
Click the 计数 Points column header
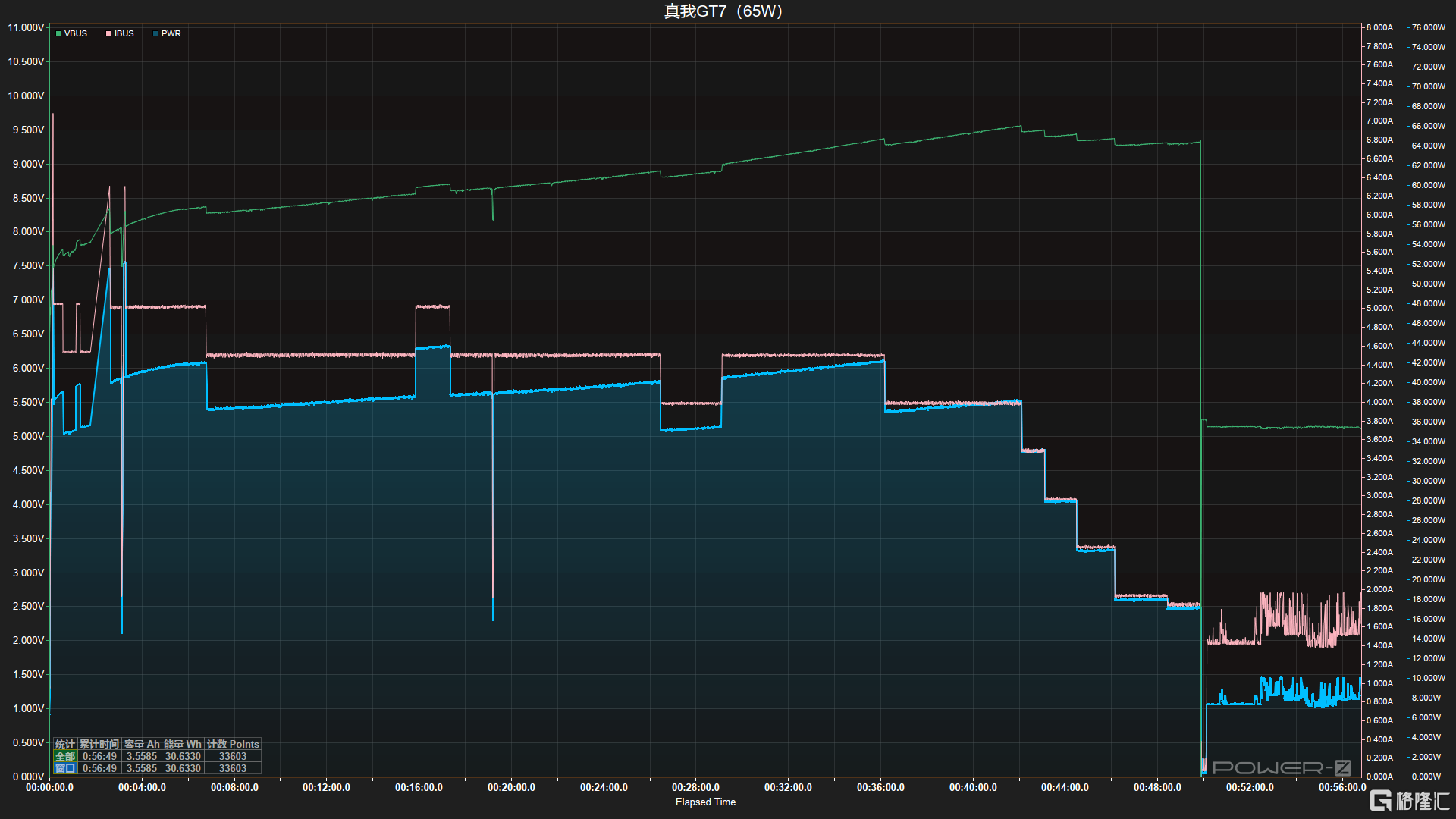coord(233,745)
